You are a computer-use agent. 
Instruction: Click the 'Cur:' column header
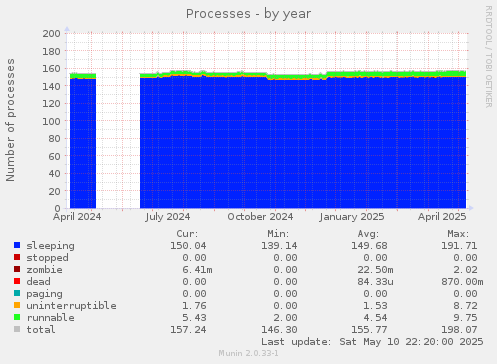(187, 234)
